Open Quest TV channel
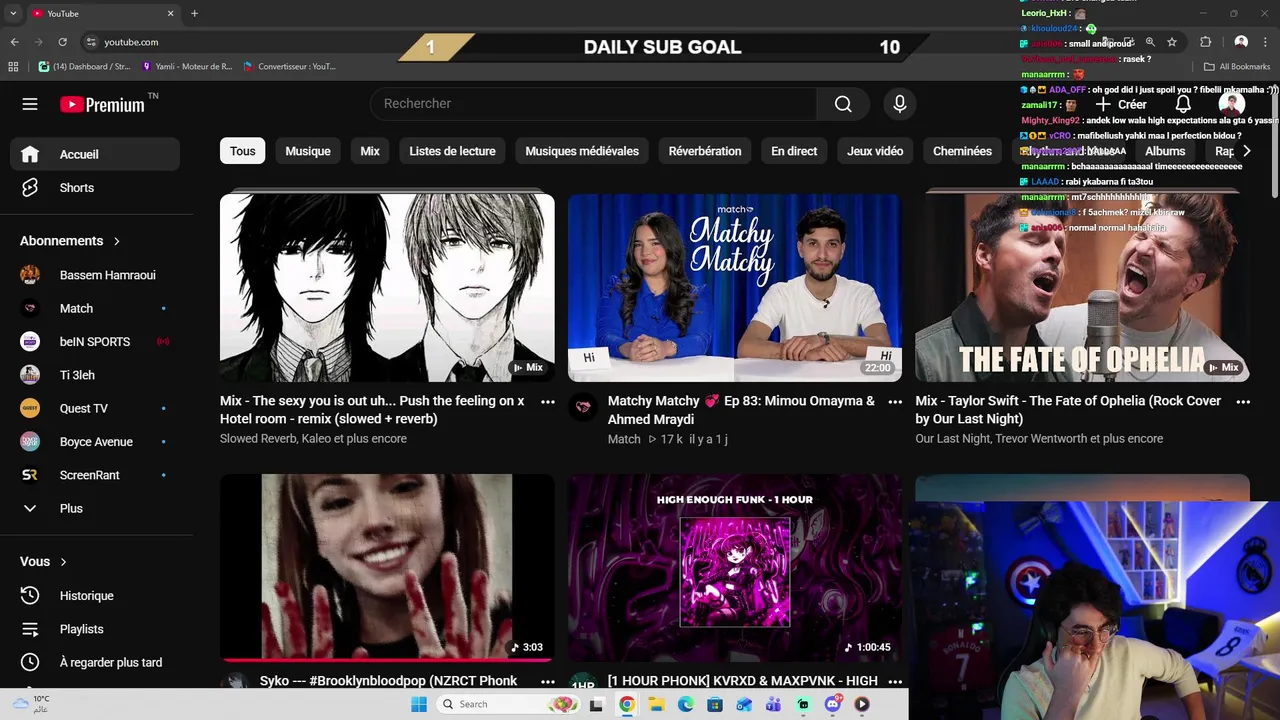 tap(95, 408)
